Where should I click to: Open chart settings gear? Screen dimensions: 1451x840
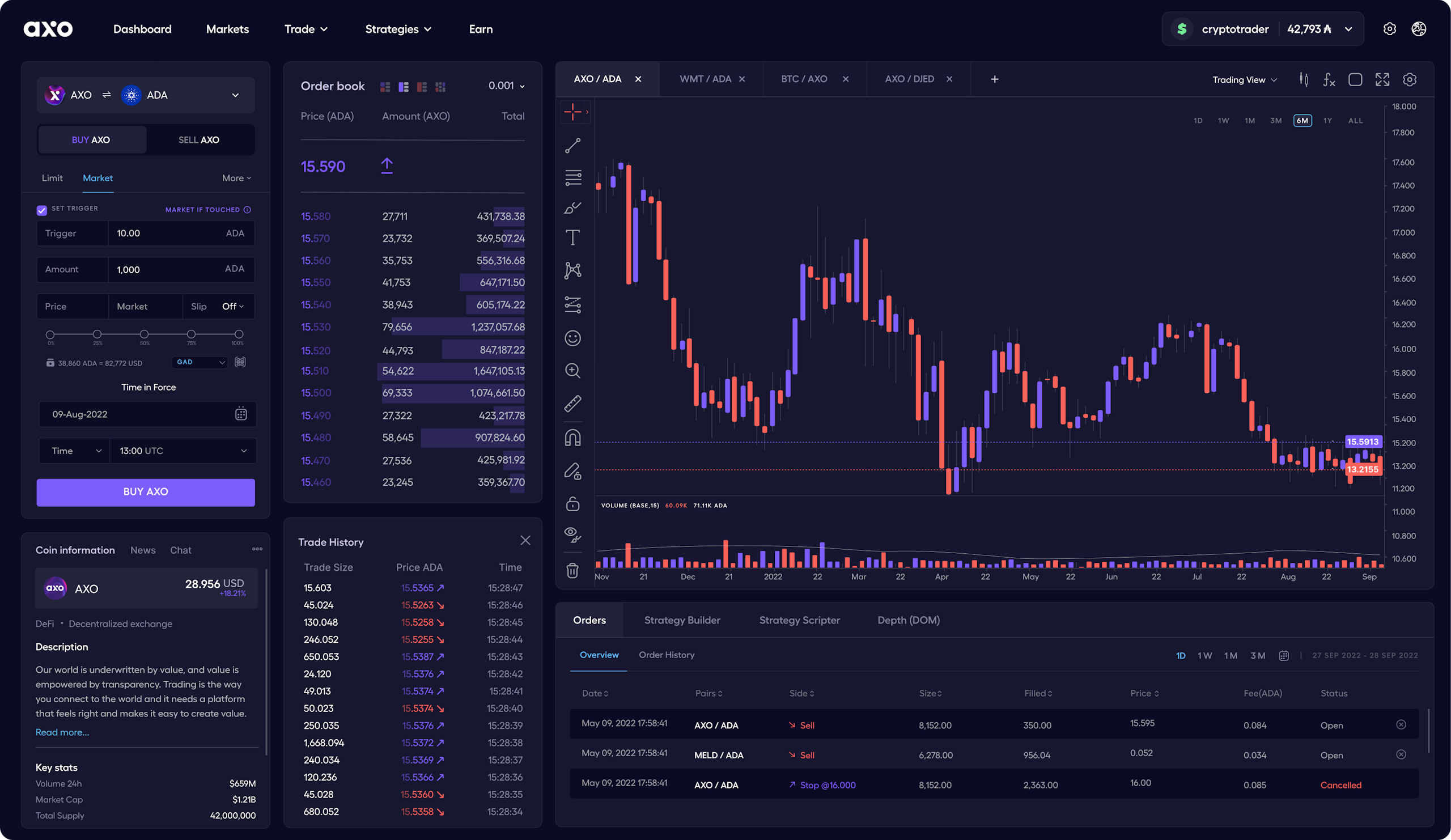(1410, 79)
